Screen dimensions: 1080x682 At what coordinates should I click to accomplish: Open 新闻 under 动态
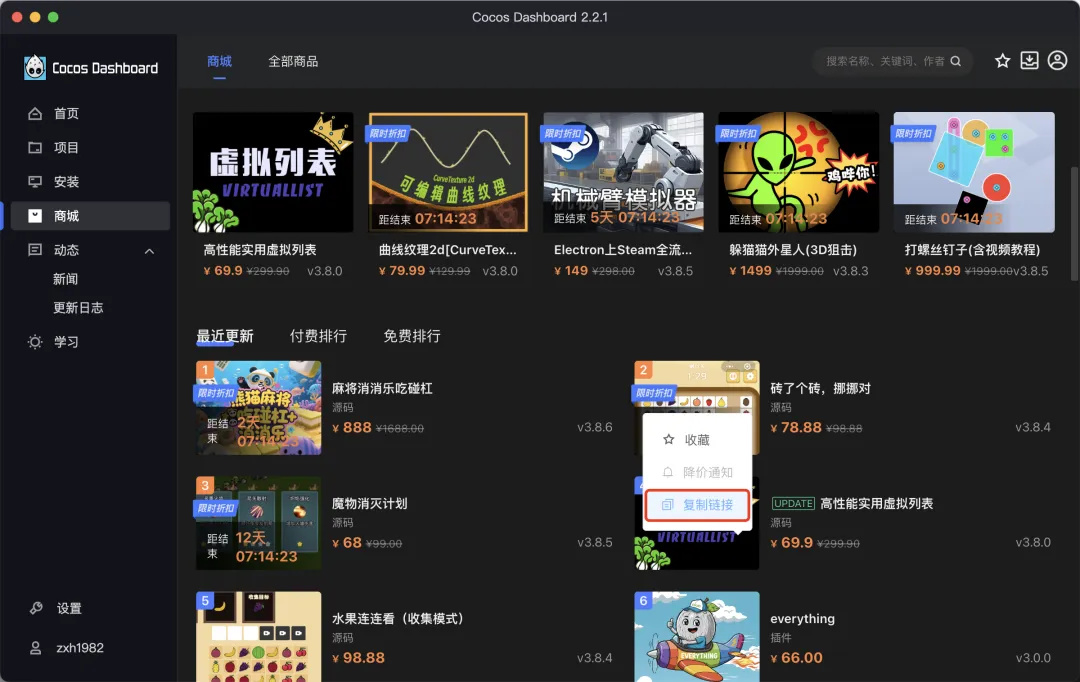tap(66, 279)
